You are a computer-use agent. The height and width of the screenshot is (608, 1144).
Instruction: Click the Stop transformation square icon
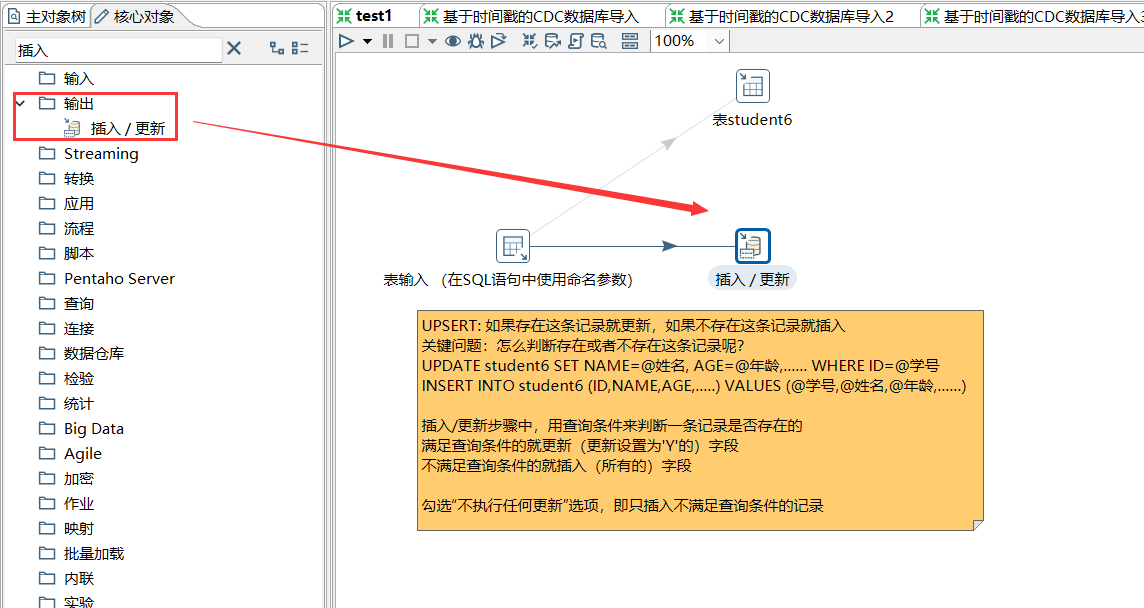(411, 41)
